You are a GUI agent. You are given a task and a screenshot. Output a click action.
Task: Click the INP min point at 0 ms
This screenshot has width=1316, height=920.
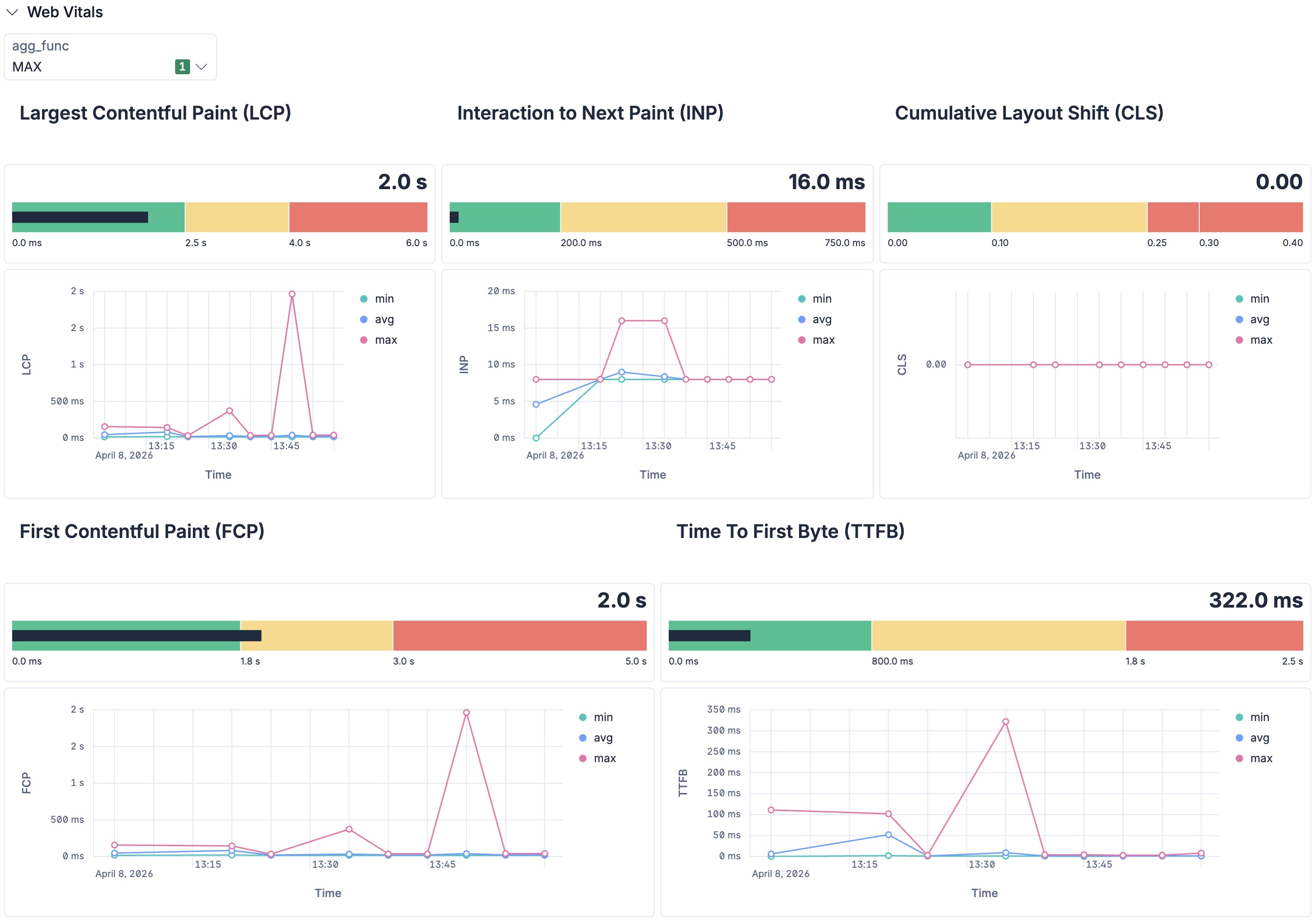[536, 438]
